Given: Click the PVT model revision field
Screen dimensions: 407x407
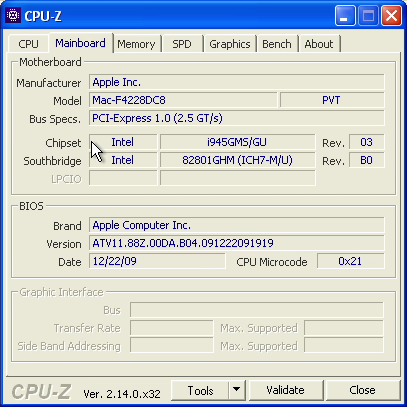Looking at the screenshot, I should point(332,100).
